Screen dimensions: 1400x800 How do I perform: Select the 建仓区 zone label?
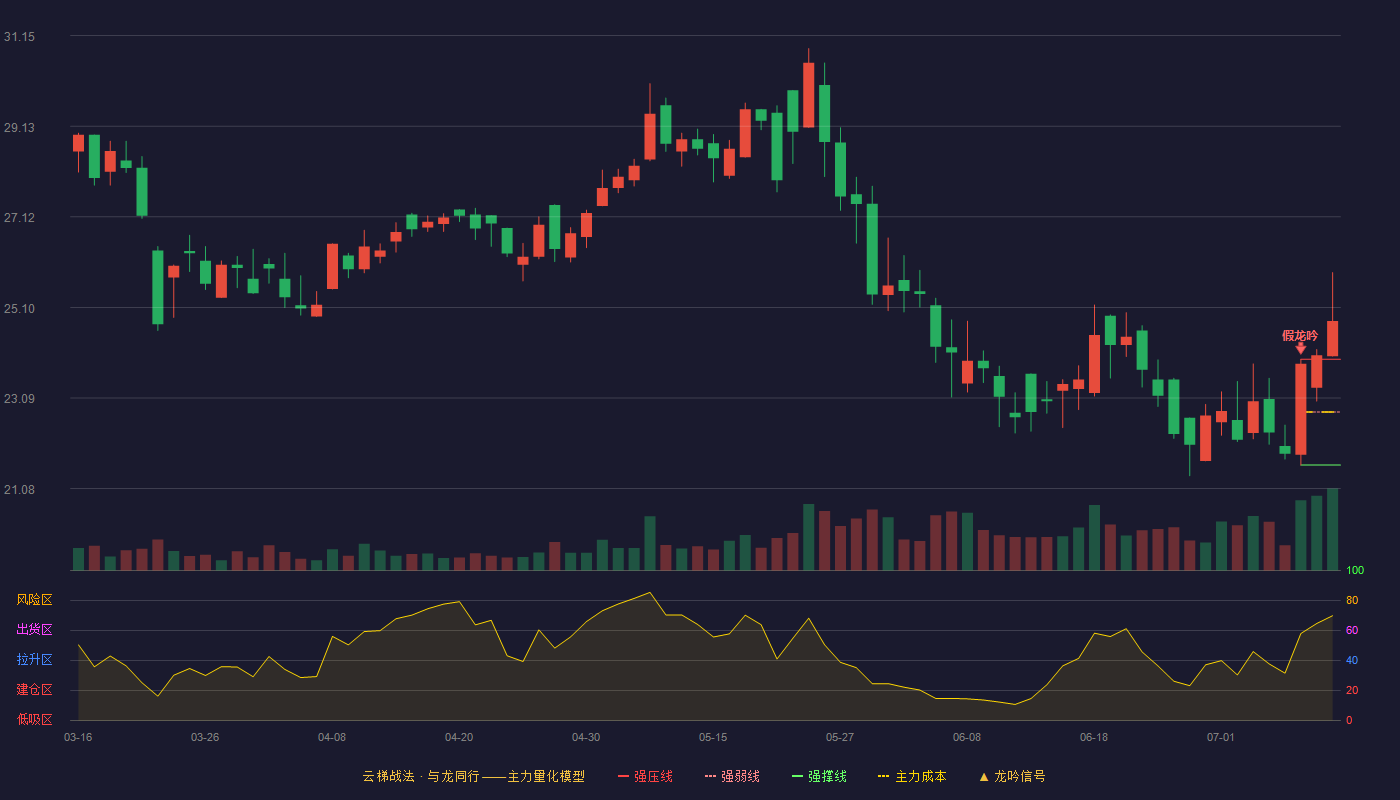pyautogui.click(x=34, y=690)
